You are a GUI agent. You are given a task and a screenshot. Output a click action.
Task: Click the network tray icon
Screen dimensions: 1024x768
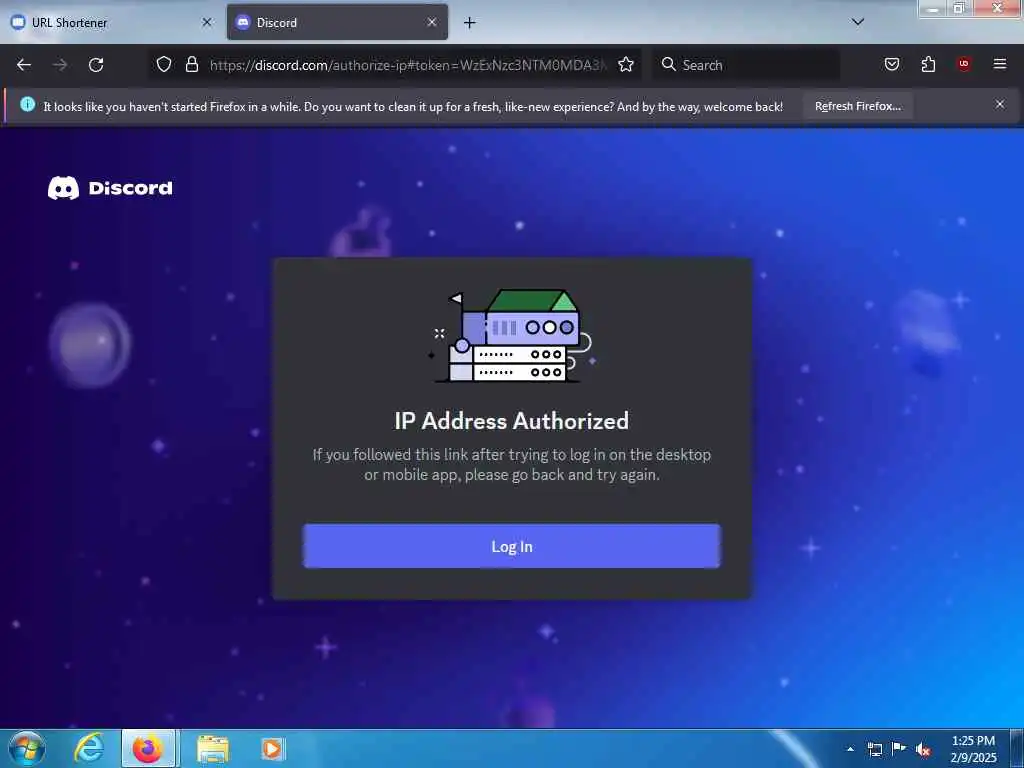coord(874,749)
